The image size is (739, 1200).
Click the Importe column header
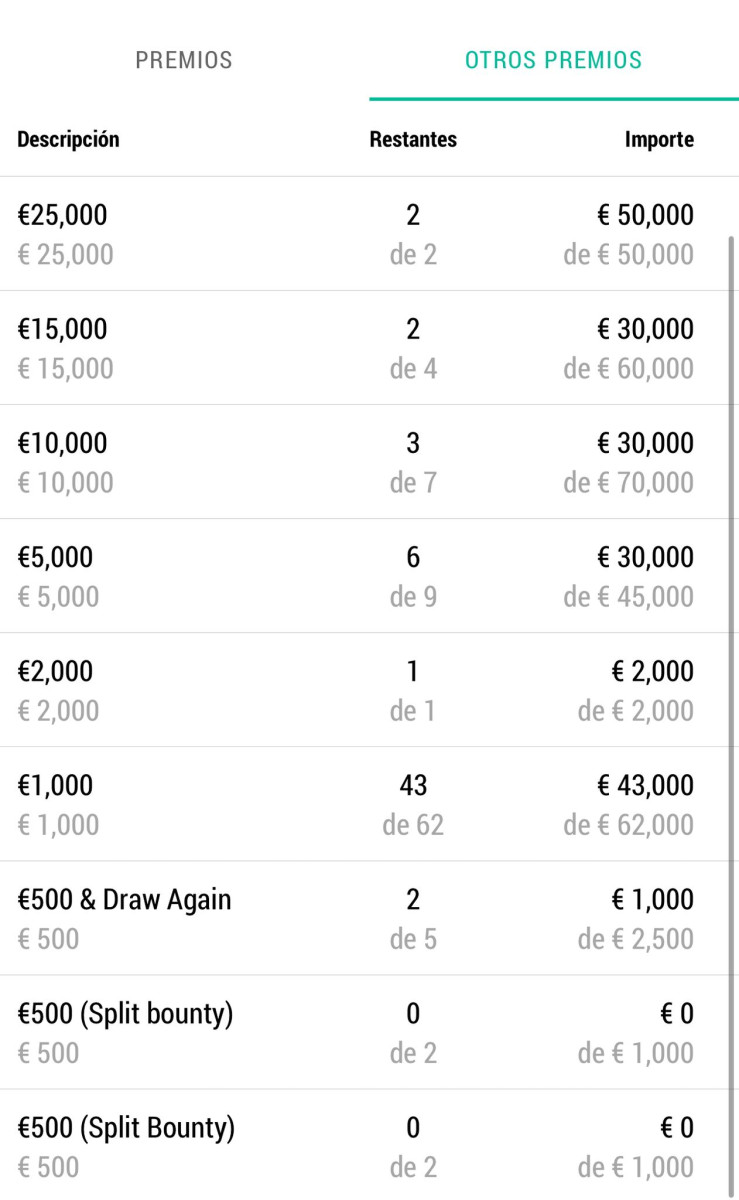pos(659,140)
